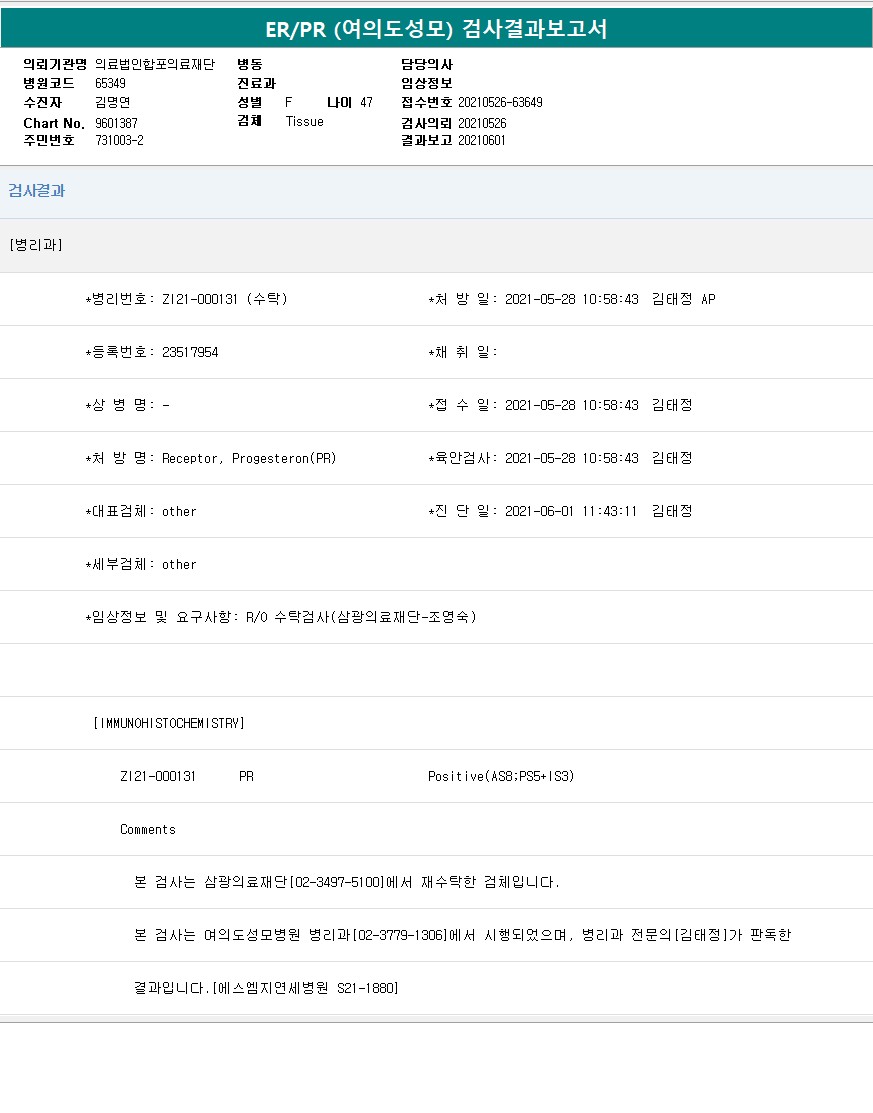873x1113 pixels.
Task: Click the specimen value Tissue
Action: tap(304, 121)
